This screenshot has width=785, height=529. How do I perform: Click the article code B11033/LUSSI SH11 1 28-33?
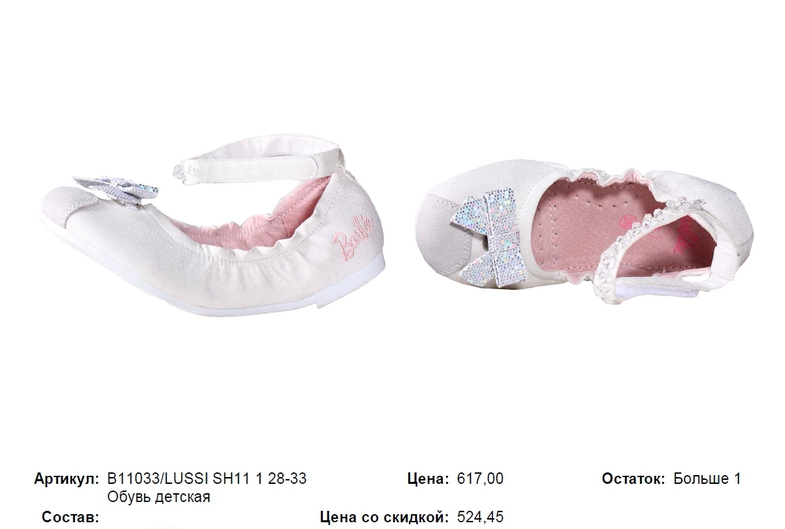pos(207,478)
